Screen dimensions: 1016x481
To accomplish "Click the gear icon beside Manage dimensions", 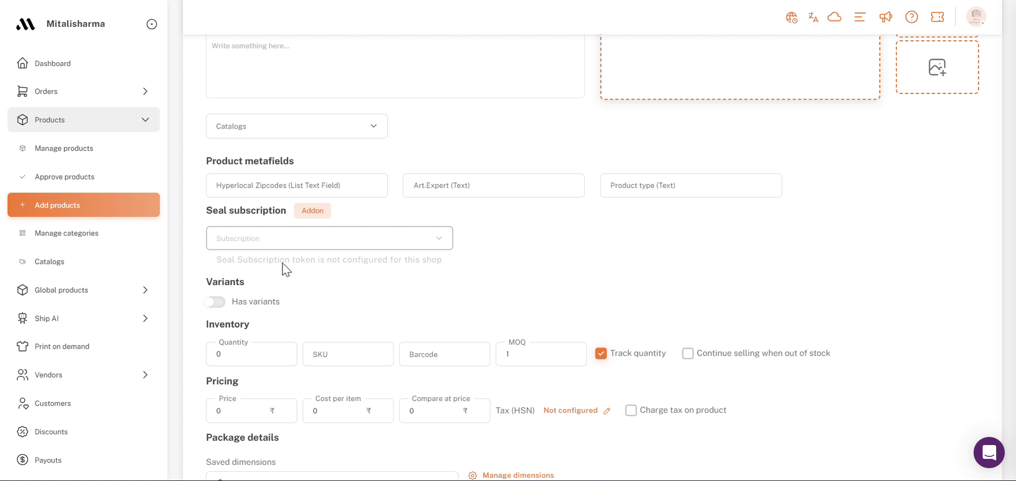I will pyautogui.click(x=472, y=475).
